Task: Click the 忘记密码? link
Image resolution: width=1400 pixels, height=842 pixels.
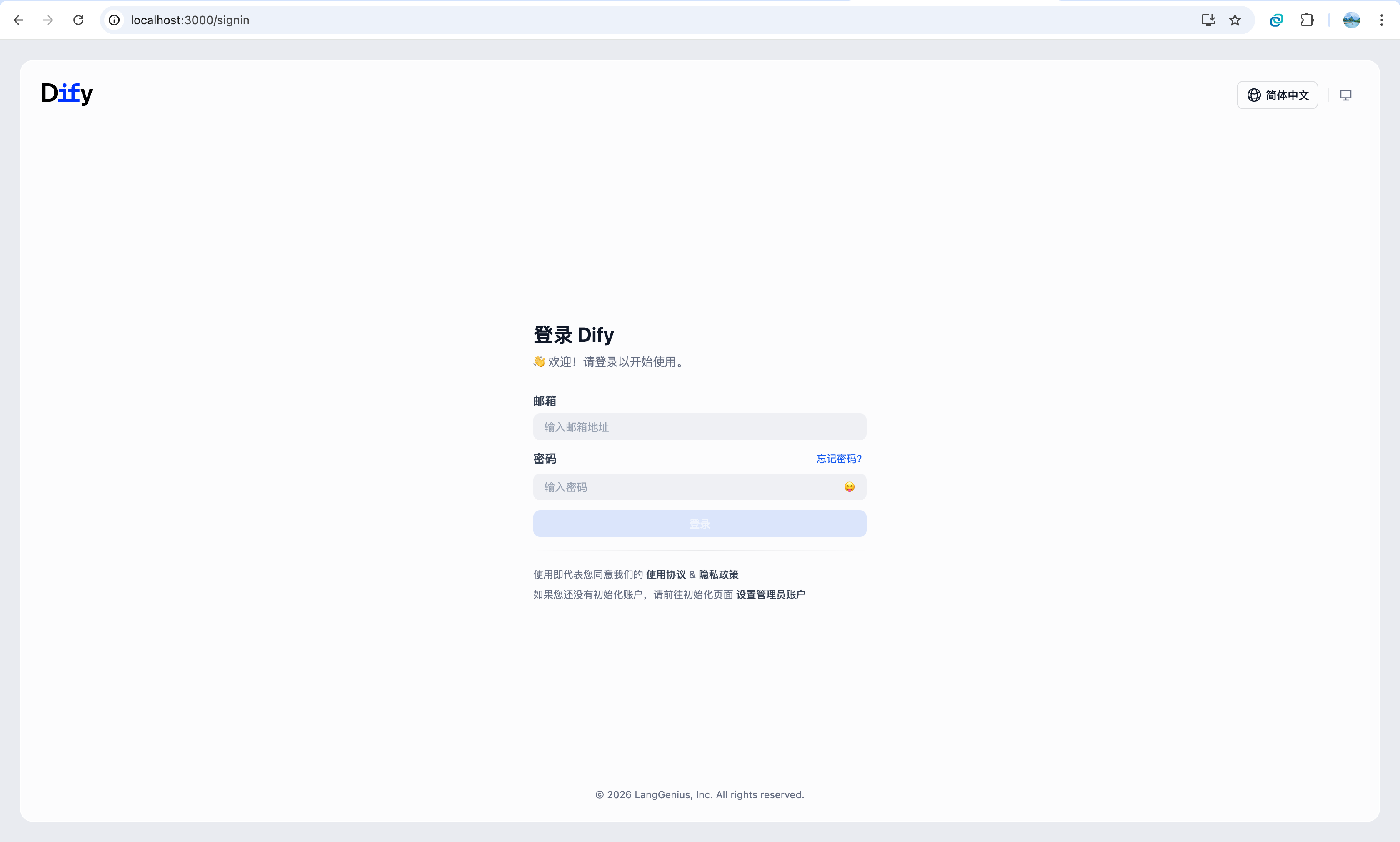Action: click(839, 459)
